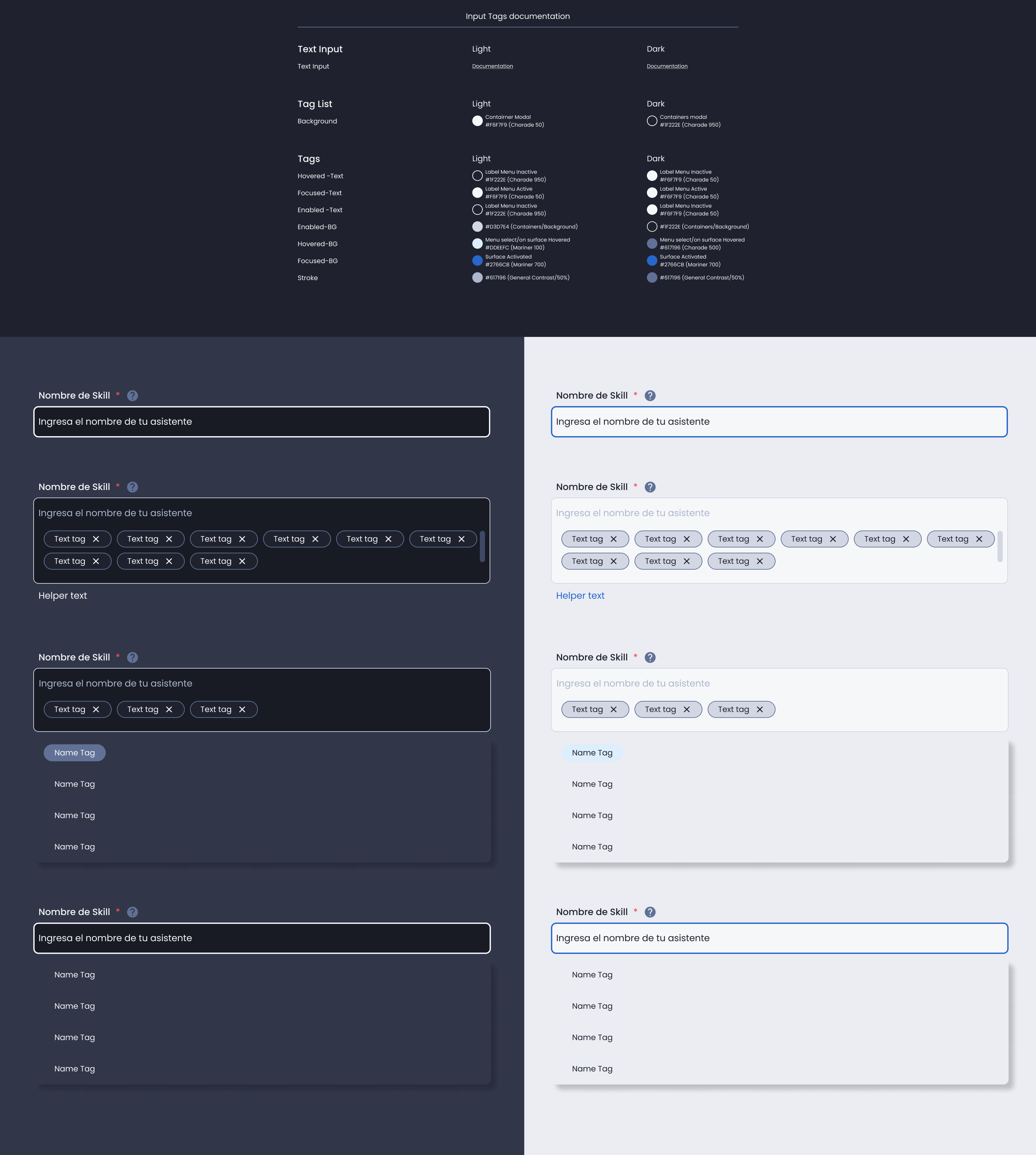Click the Tag List section heading
Image resolution: width=1036 pixels, height=1155 pixels.
click(315, 103)
